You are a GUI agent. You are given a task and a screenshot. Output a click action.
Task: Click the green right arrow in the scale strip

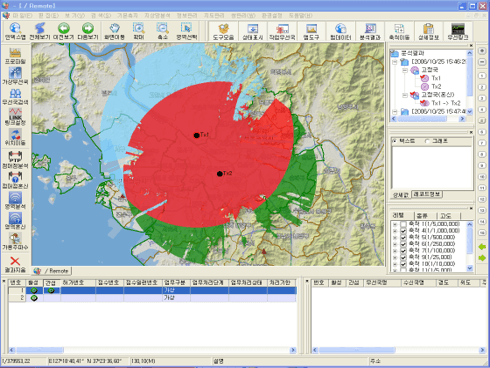point(482,258)
